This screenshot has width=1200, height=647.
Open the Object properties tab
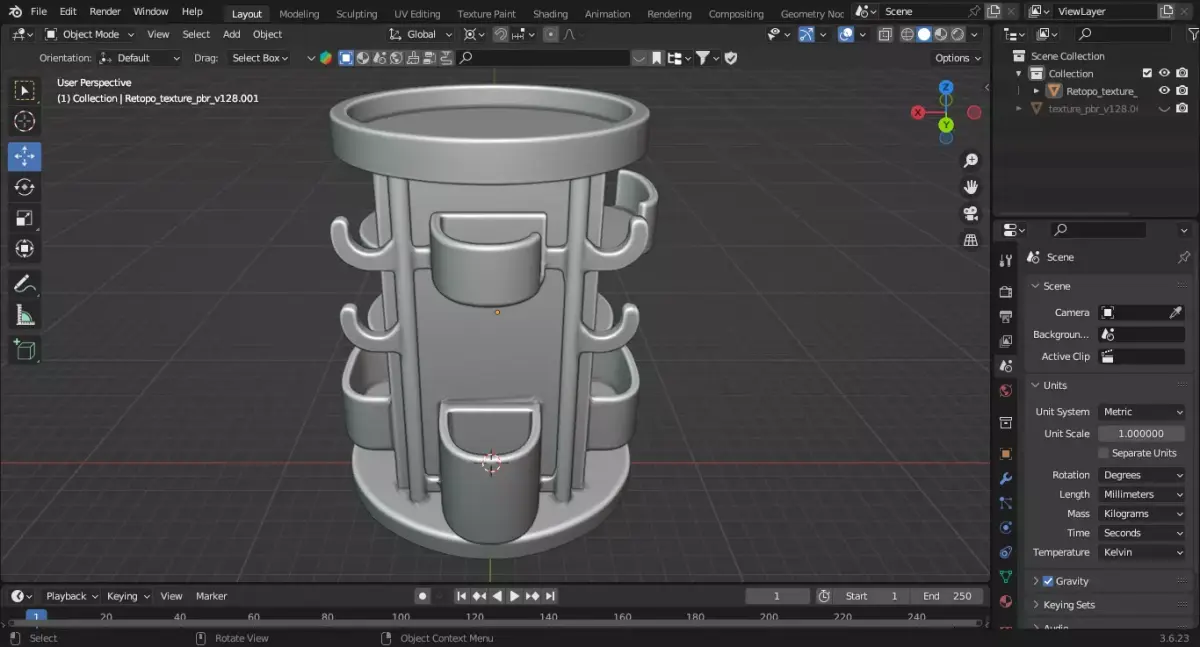(1006, 454)
